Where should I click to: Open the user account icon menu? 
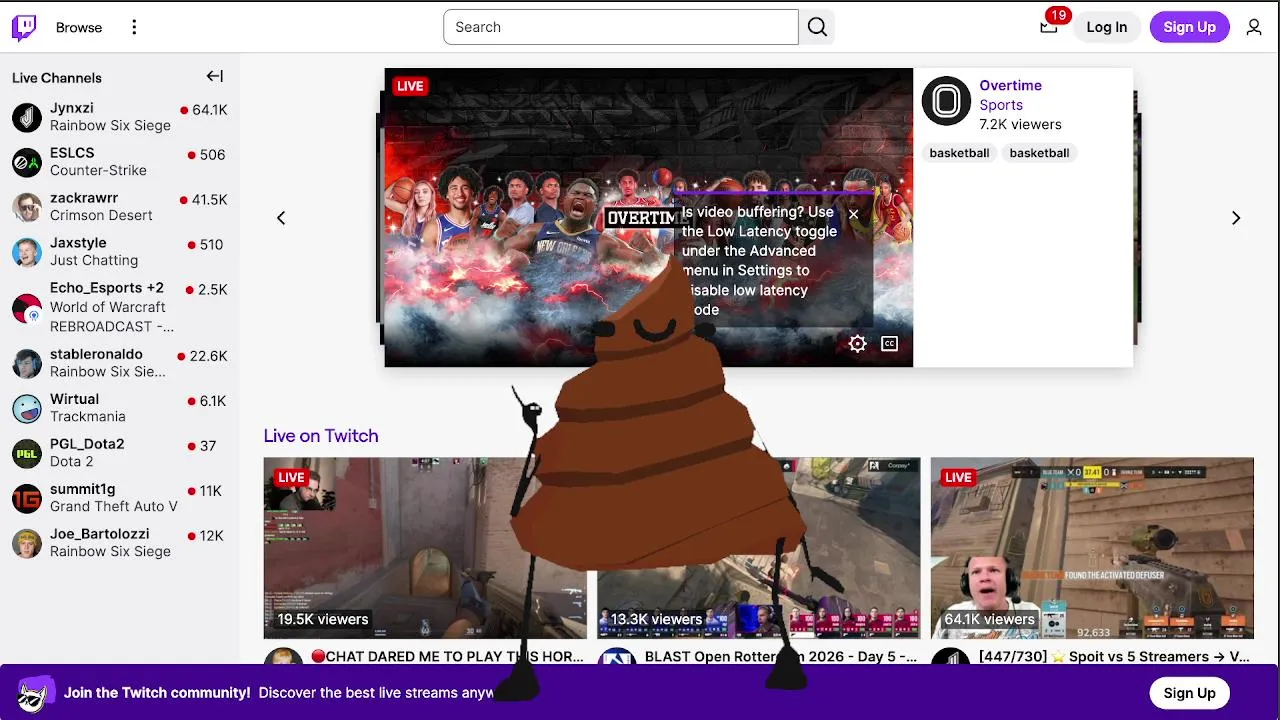(1254, 27)
